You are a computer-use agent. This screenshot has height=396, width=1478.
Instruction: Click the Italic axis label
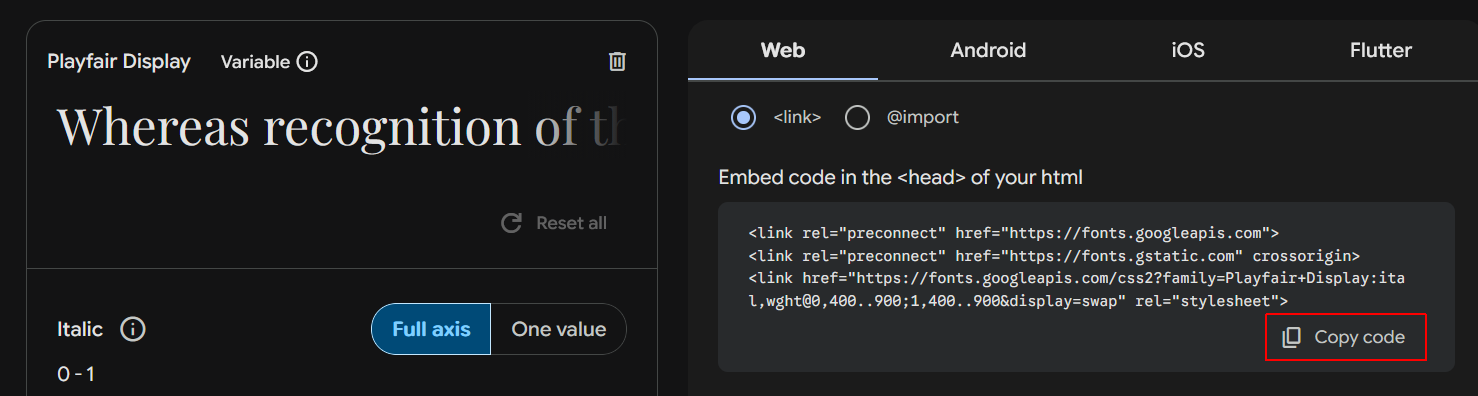[80, 329]
